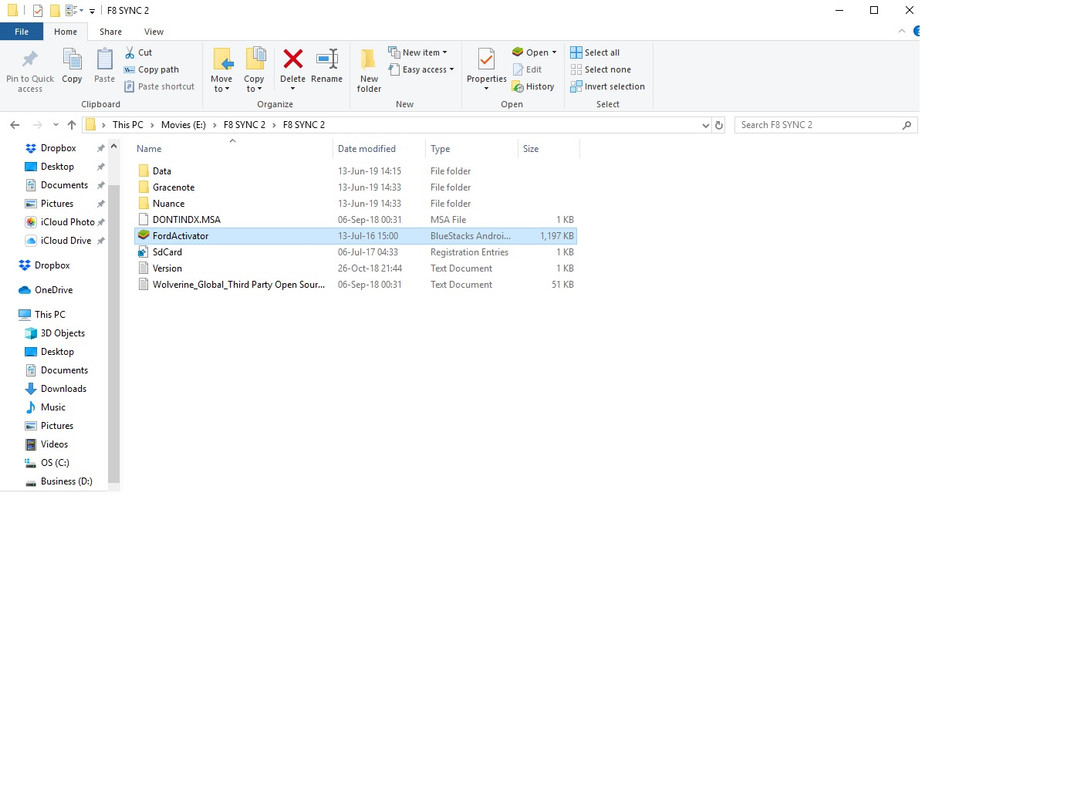The image size is (1067, 800).
Task: Open iCloud Photos in navigation pane
Action: coord(67,222)
